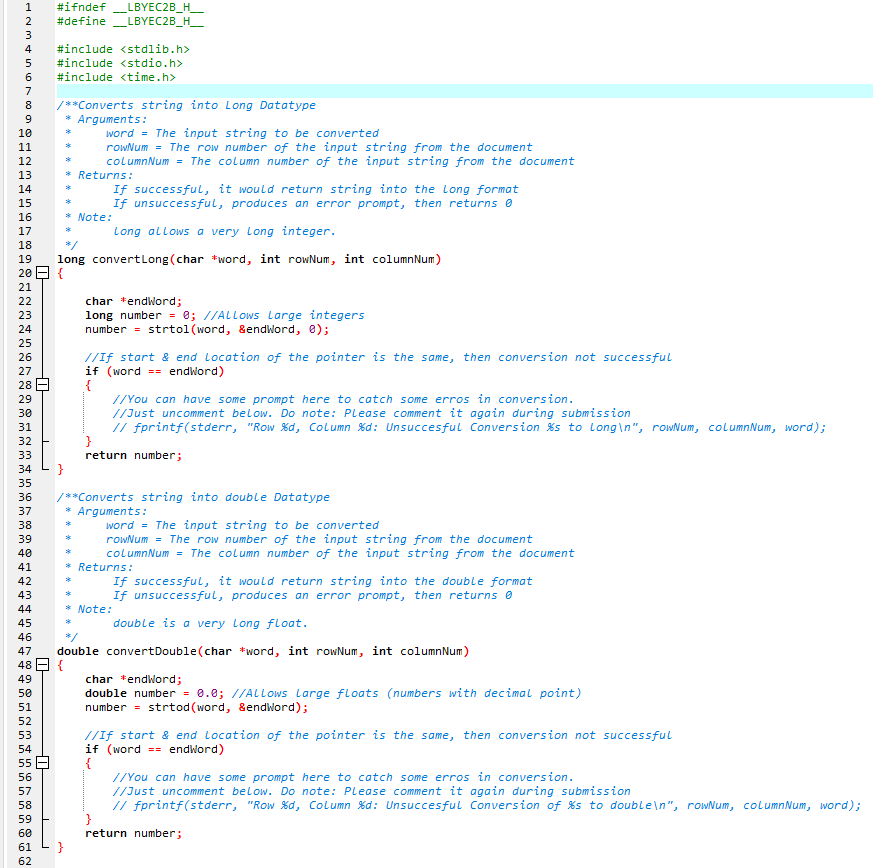Click 'return number;' on line 33
Screen dimensions: 873x868
click(134, 455)
